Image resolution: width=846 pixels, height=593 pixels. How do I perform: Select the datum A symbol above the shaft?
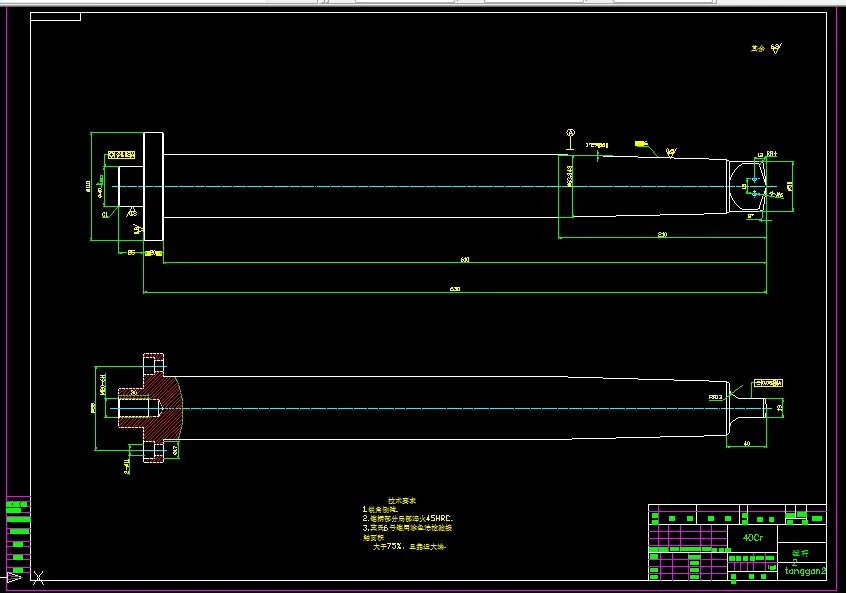pos(570,139)
